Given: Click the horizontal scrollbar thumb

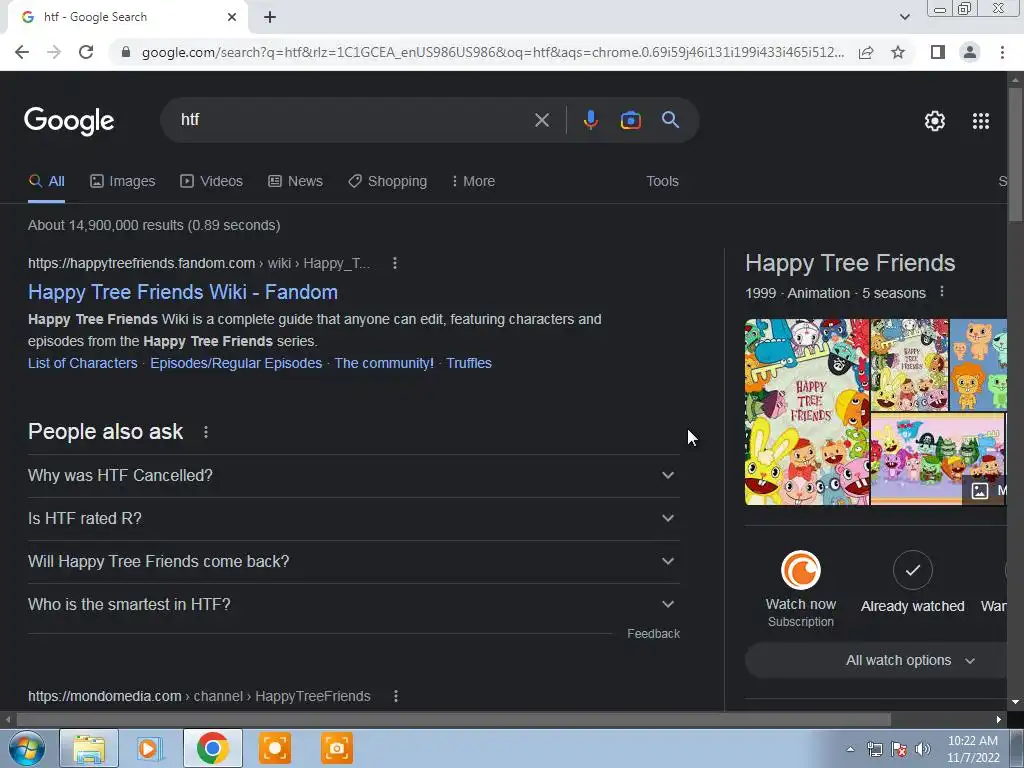Looking at the screenshot, I should click(453, 719).
